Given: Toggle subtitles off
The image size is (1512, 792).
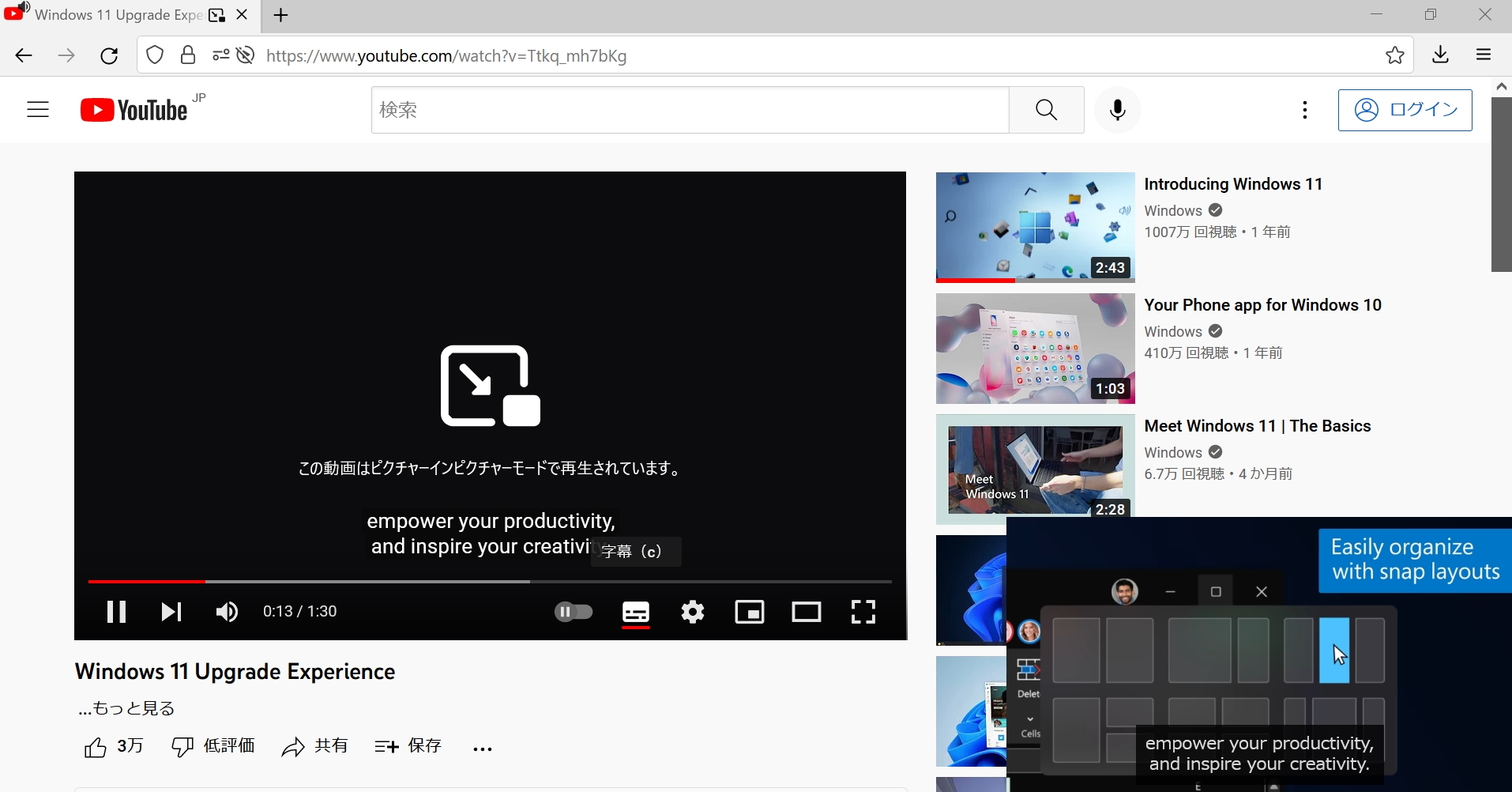Looking at the screenshot, I should click(x=636, y=612).
